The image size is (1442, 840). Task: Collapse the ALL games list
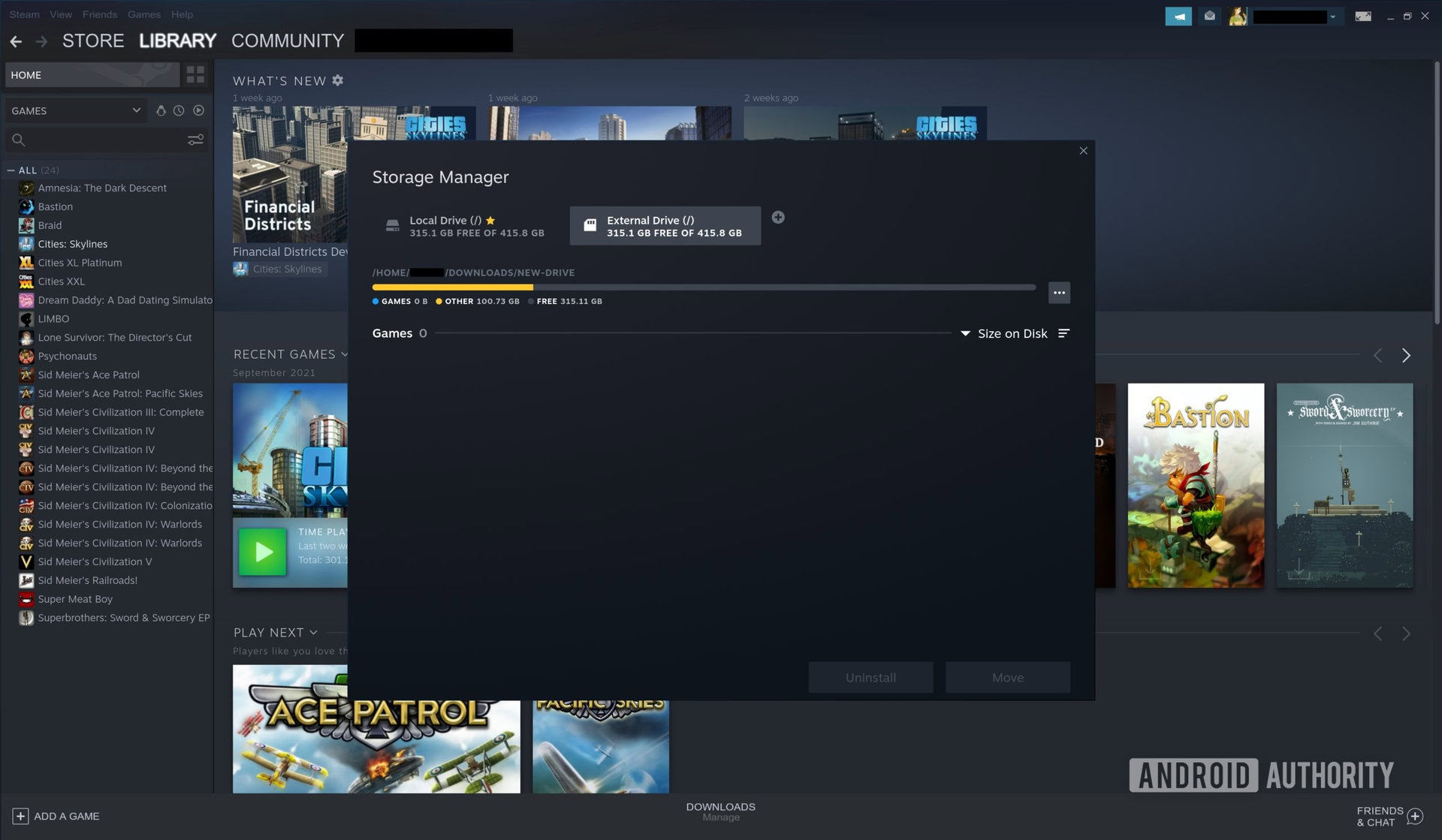click(11, 170)
